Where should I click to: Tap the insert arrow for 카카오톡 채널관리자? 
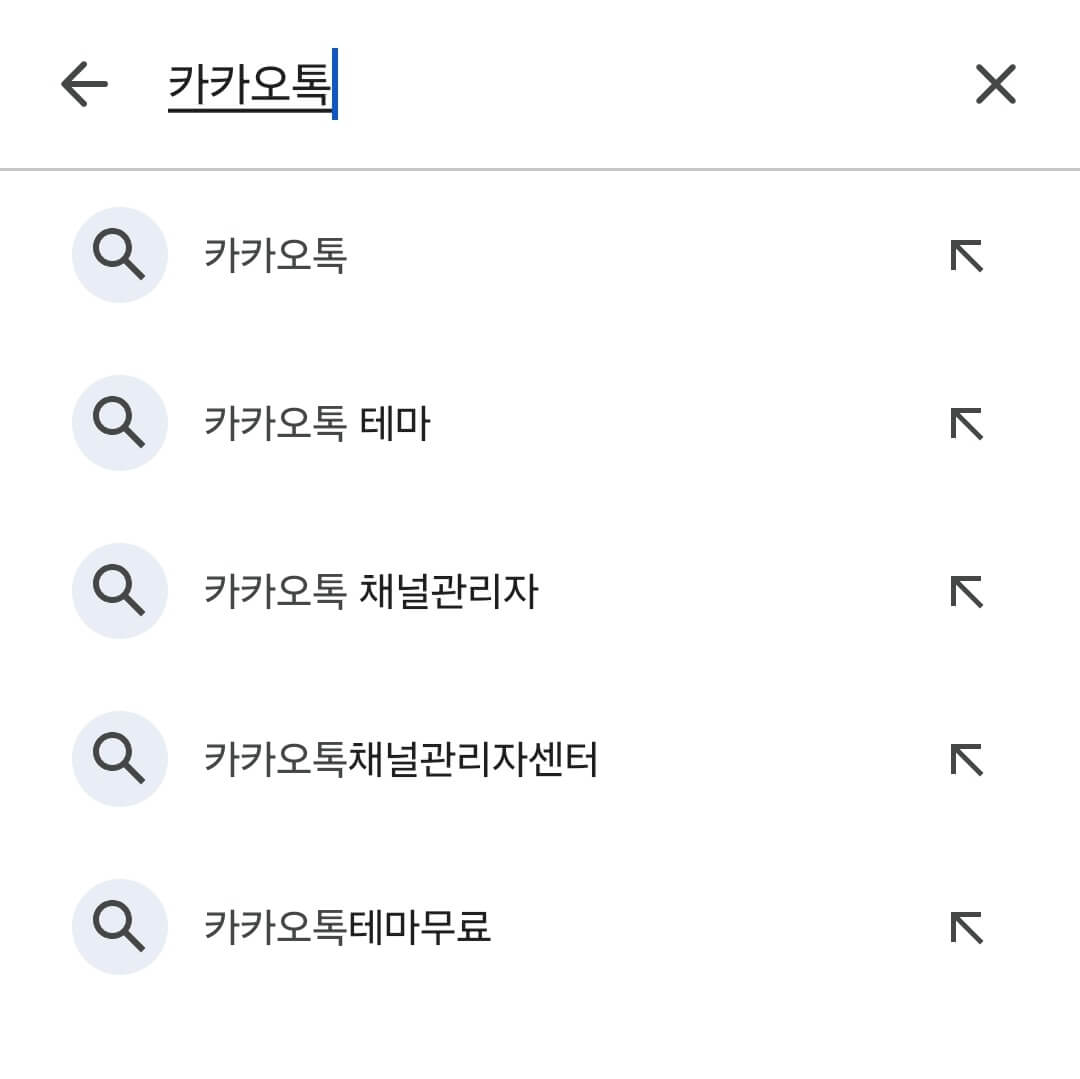[963, 590]
